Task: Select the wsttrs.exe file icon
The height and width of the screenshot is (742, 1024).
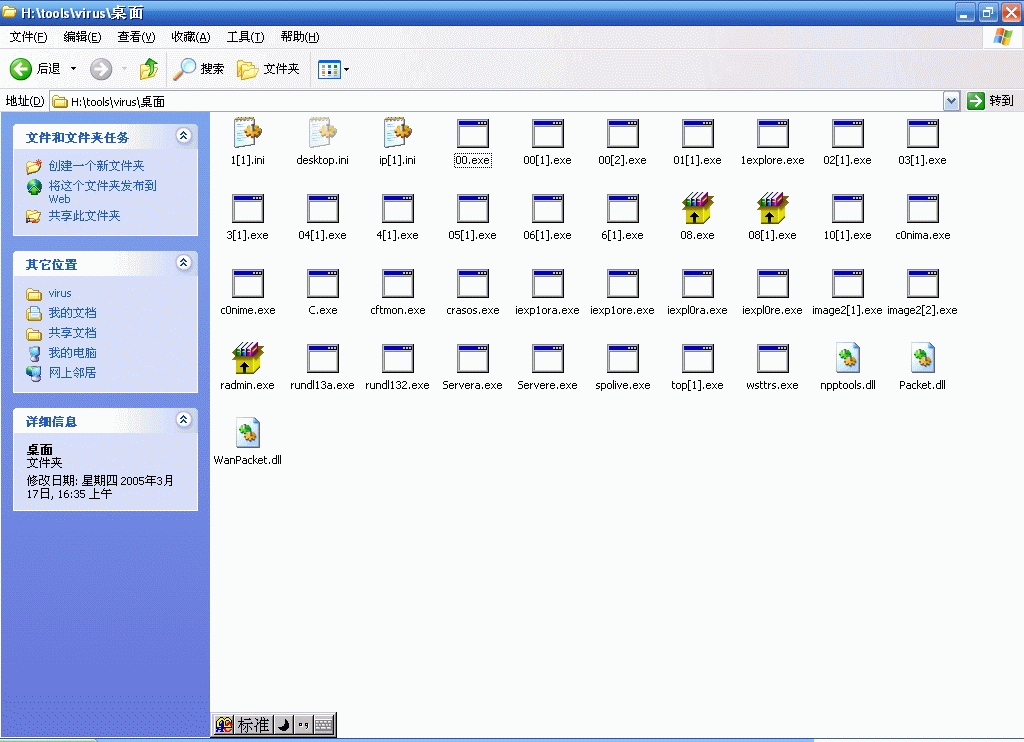Action: point(773,358)
